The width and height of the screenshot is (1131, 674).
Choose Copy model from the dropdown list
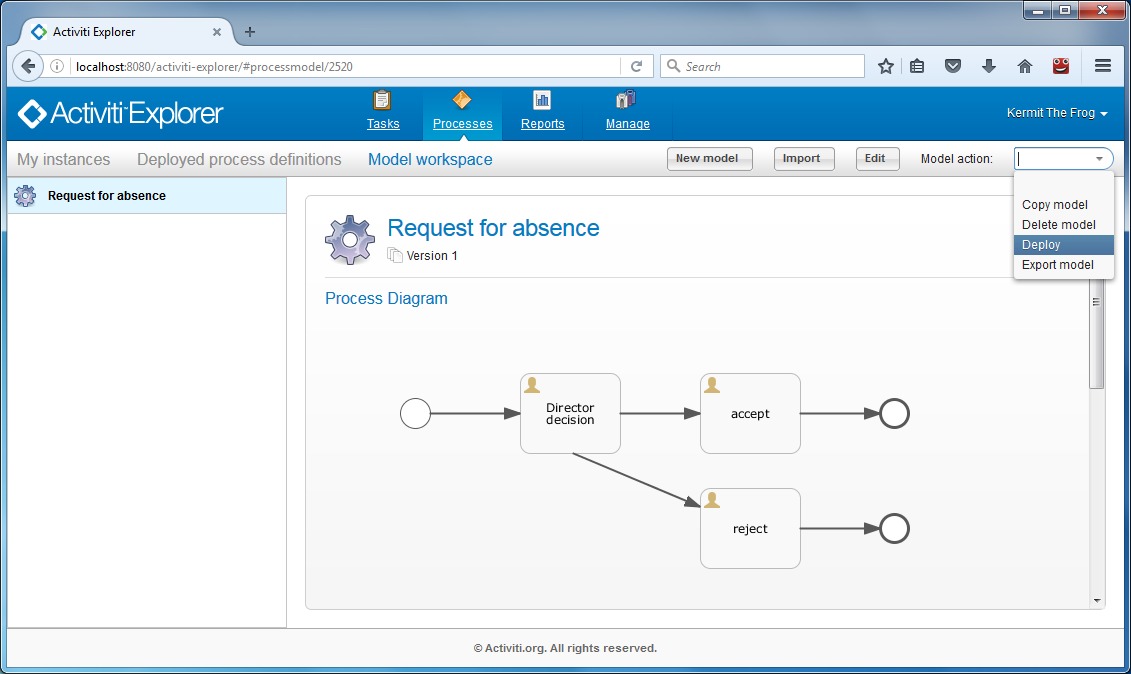(x=1054, y=205)
